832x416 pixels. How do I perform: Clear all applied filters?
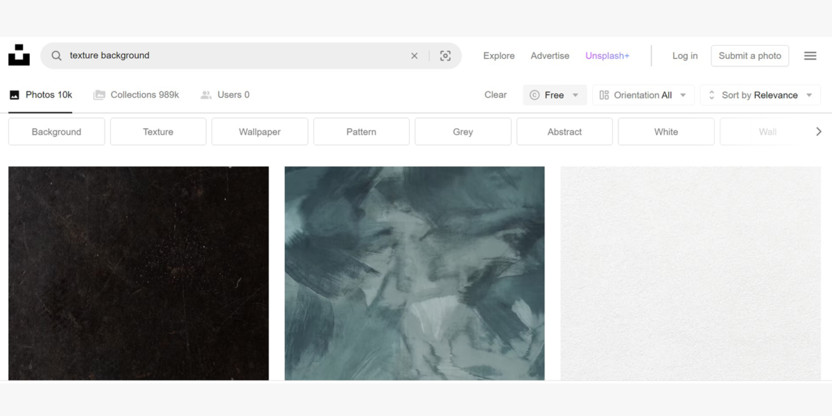(x=495, y=95)
